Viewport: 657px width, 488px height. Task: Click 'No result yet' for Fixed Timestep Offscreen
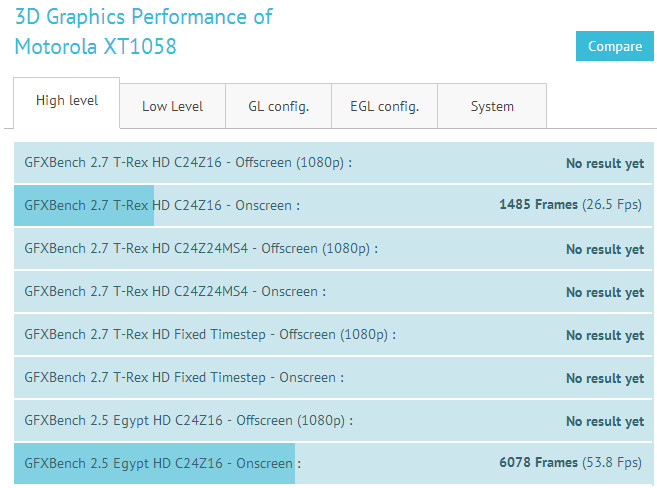(605, 336)
